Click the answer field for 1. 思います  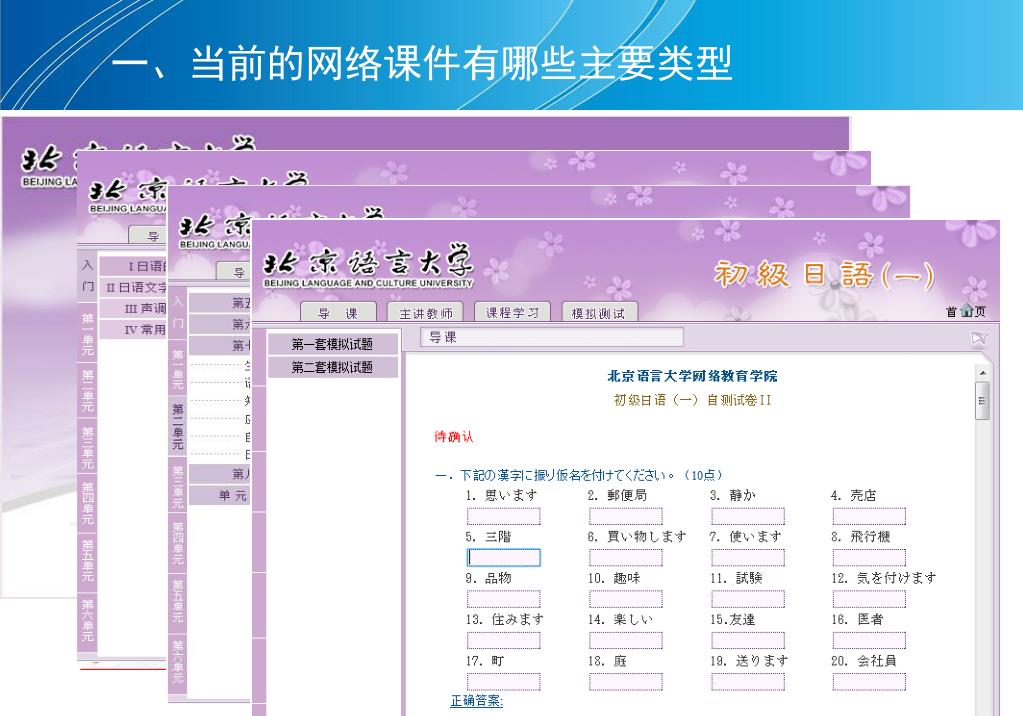[x=504, y=516]
